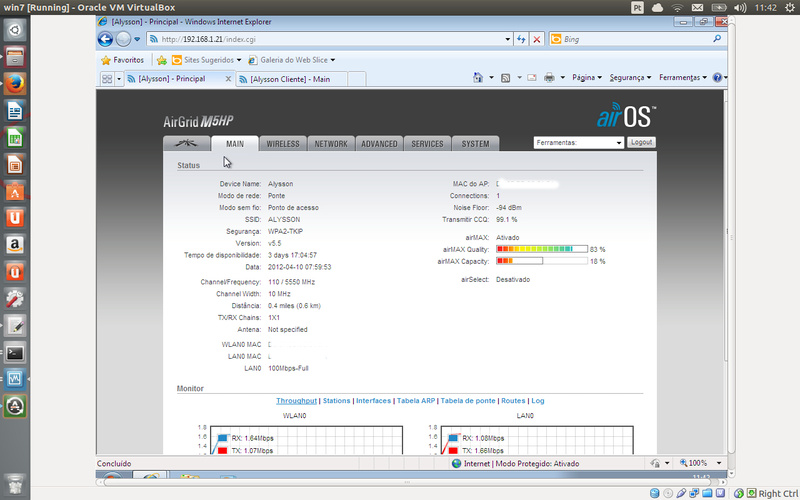Open the Throughput monitor link
This screenshot has height=500, width=800.
[296, 401]
